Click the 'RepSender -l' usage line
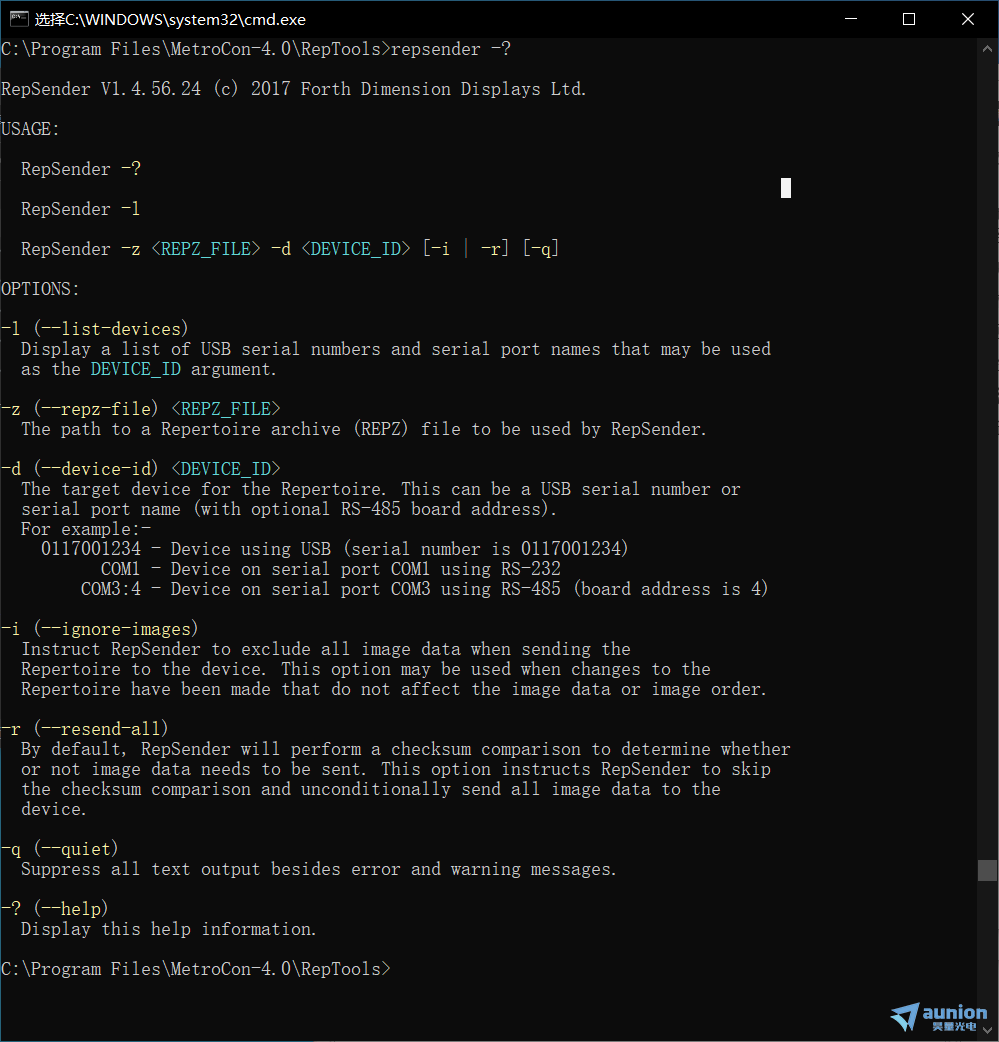The width and height of the screenshot is (999, 1042). click(80, 209)
